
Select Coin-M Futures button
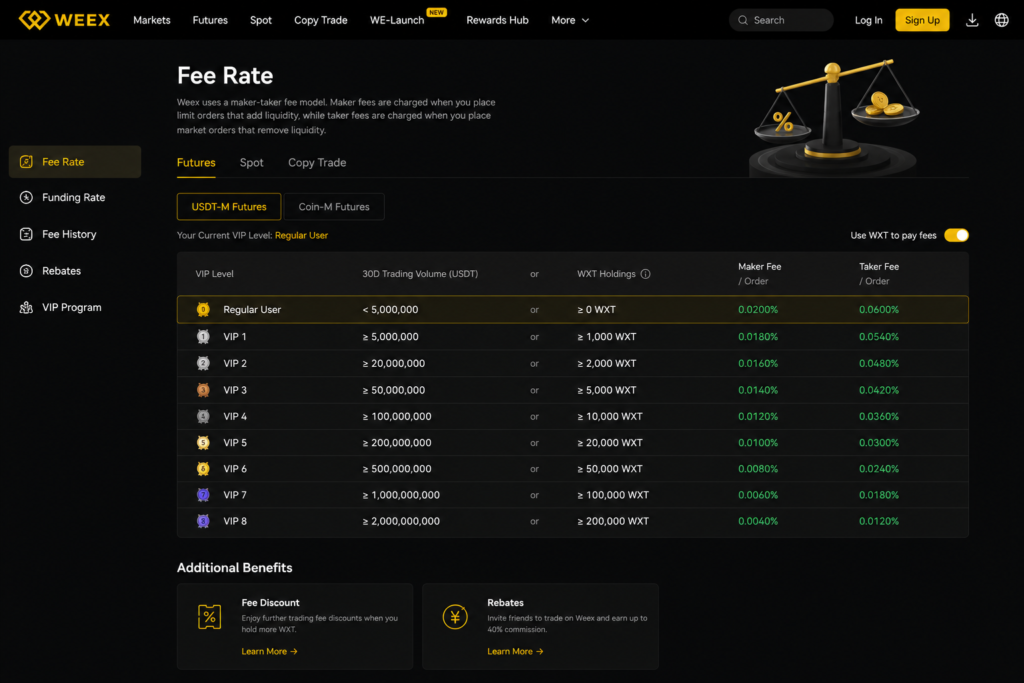coord(334,206)
